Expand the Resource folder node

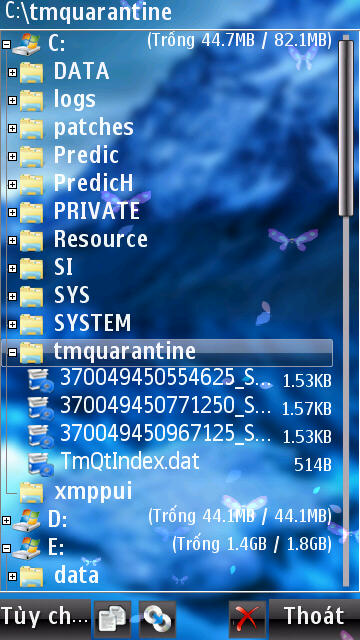[x=13, y=240]
